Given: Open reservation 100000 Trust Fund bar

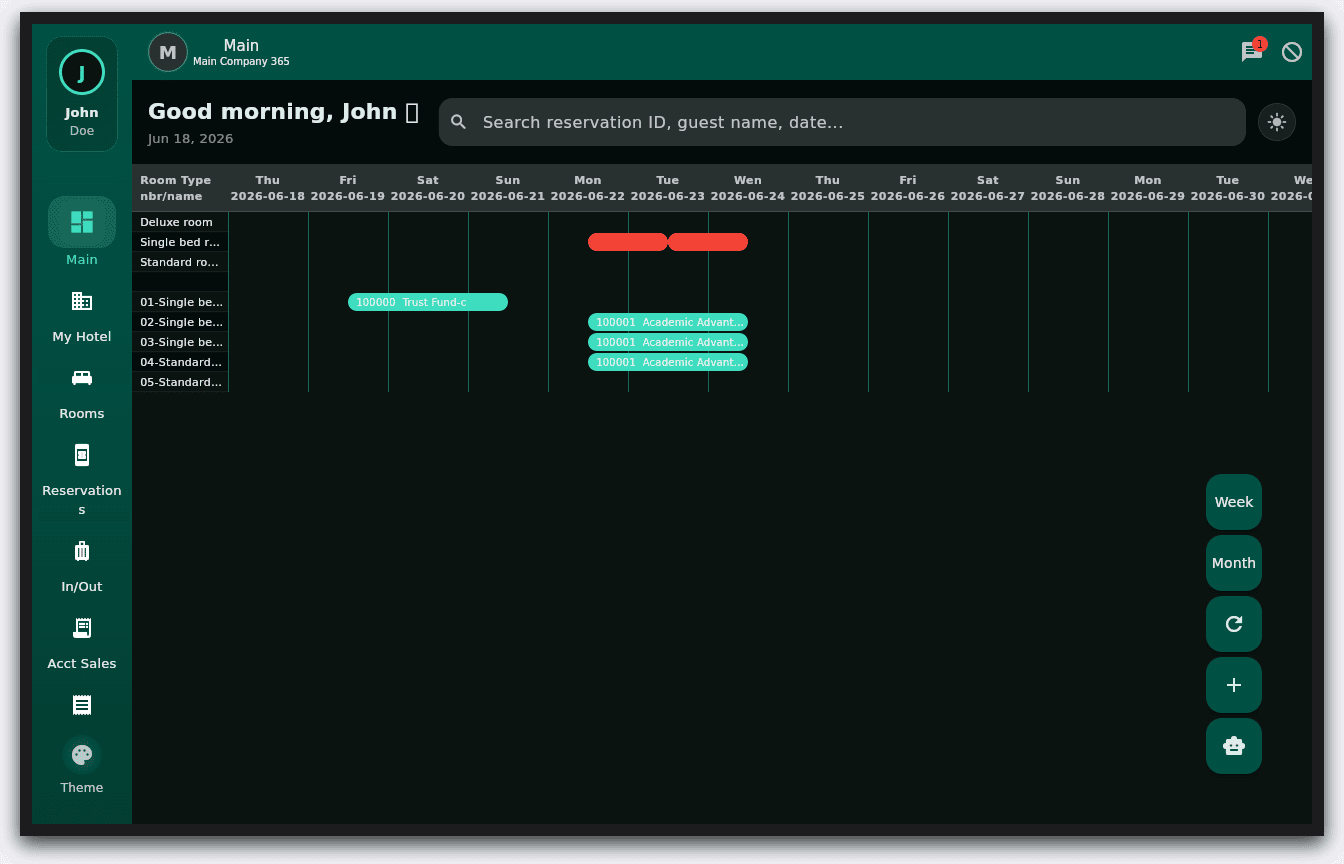Looking at the screenshot, I should tap(428, 302).
